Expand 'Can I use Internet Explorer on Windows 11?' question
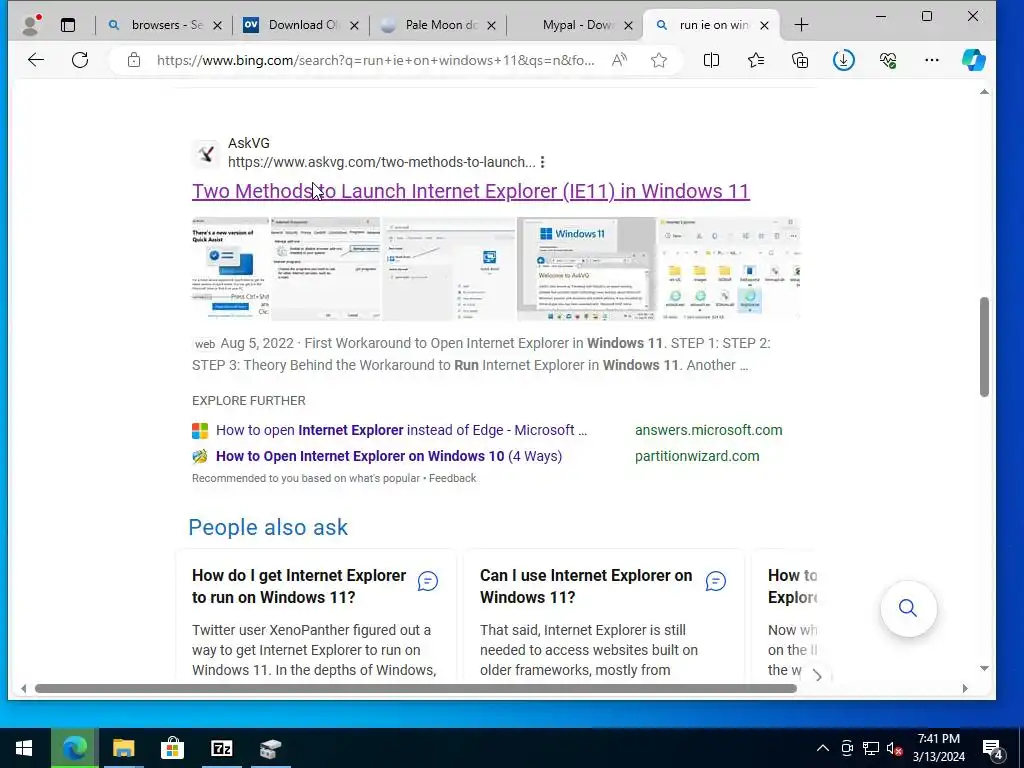 586,586
